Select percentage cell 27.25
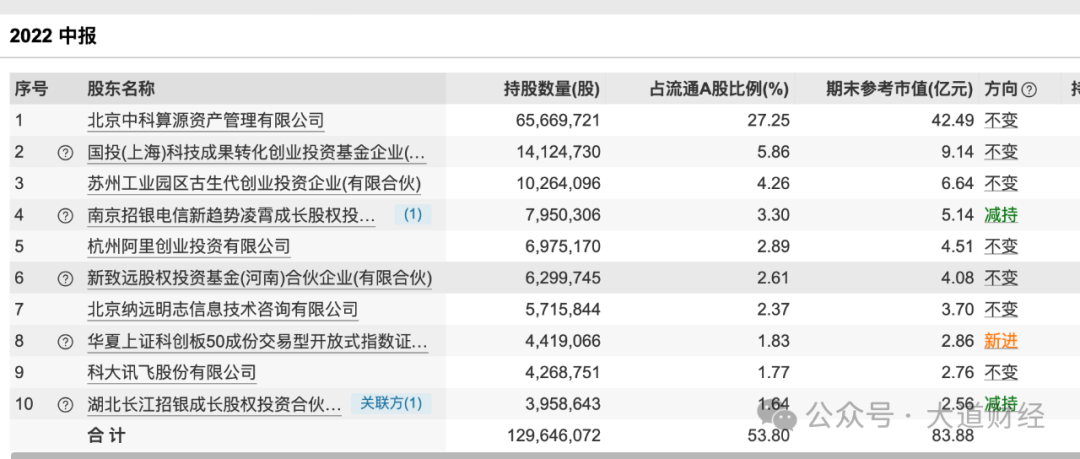This screenshot has width=1080, height=459. (769, 121)
